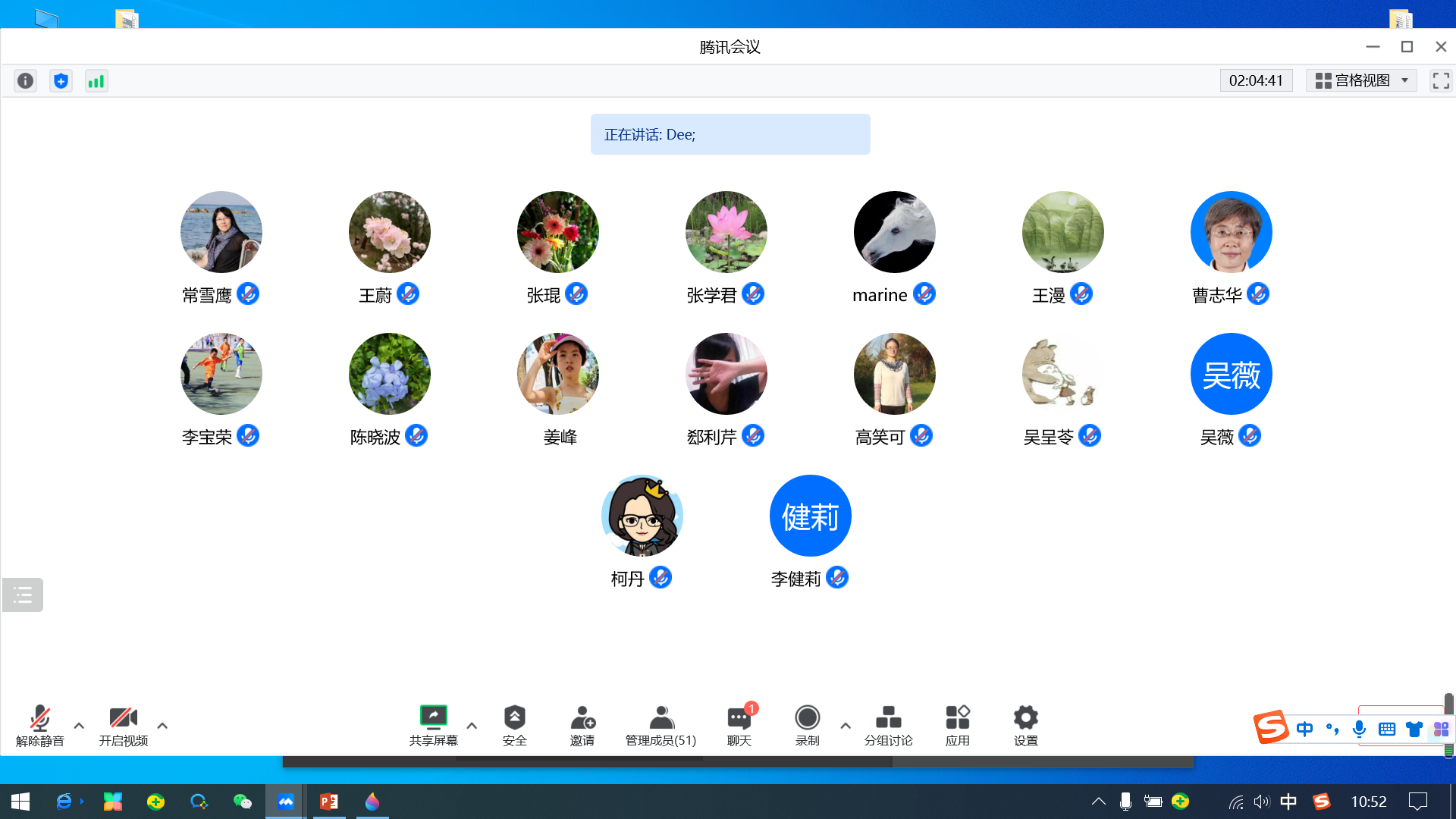Unmute the microphone (解除静音)

pos(40,726)
